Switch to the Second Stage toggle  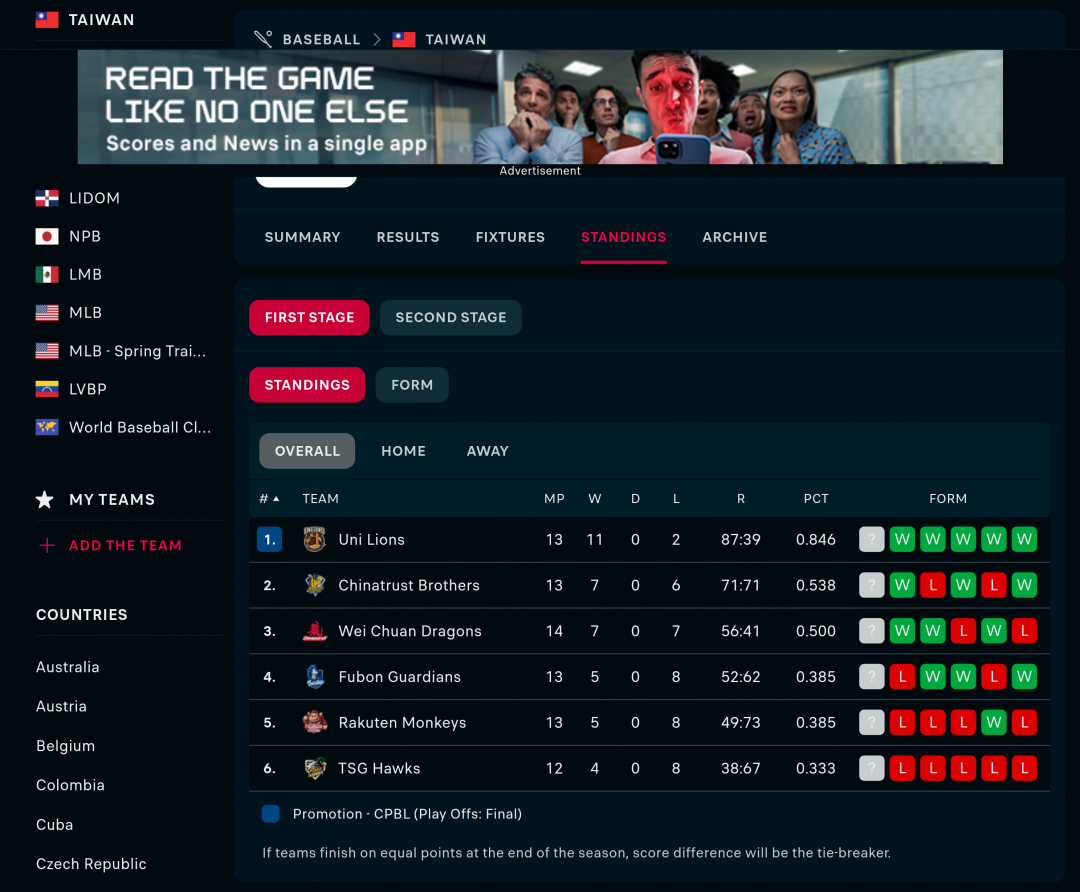(x=450, y=318)
